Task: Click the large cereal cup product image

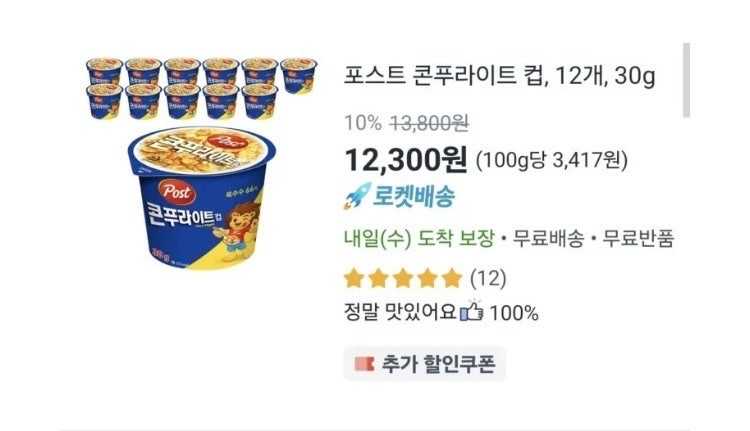Action: click(x=202, y=198)
